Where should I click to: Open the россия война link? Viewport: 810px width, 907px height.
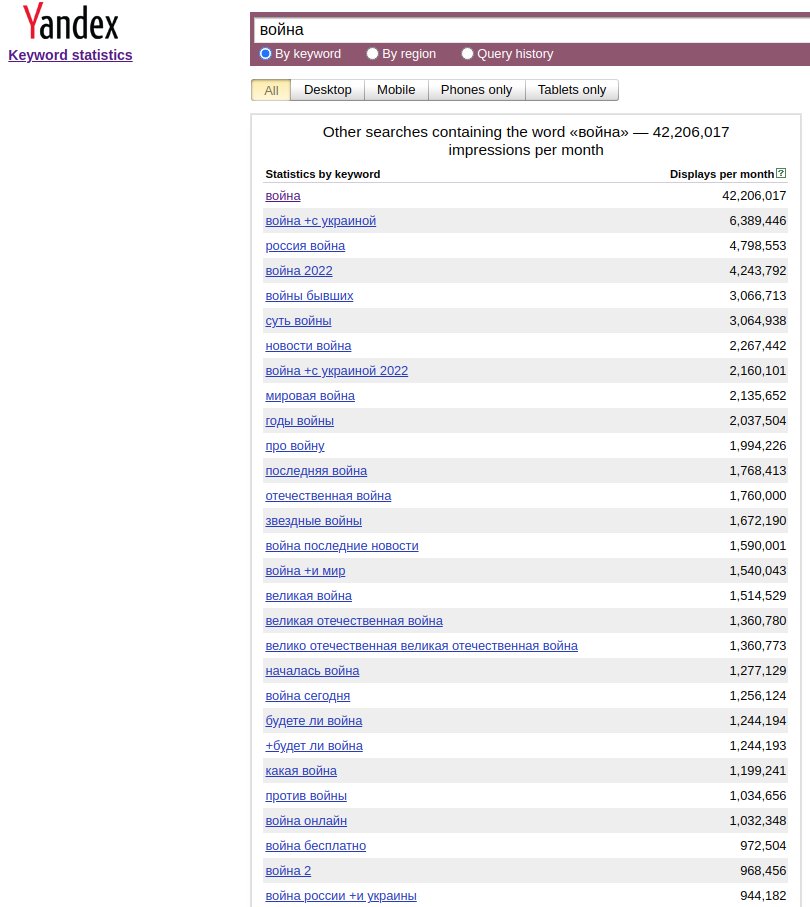click(x=305, y=246)
